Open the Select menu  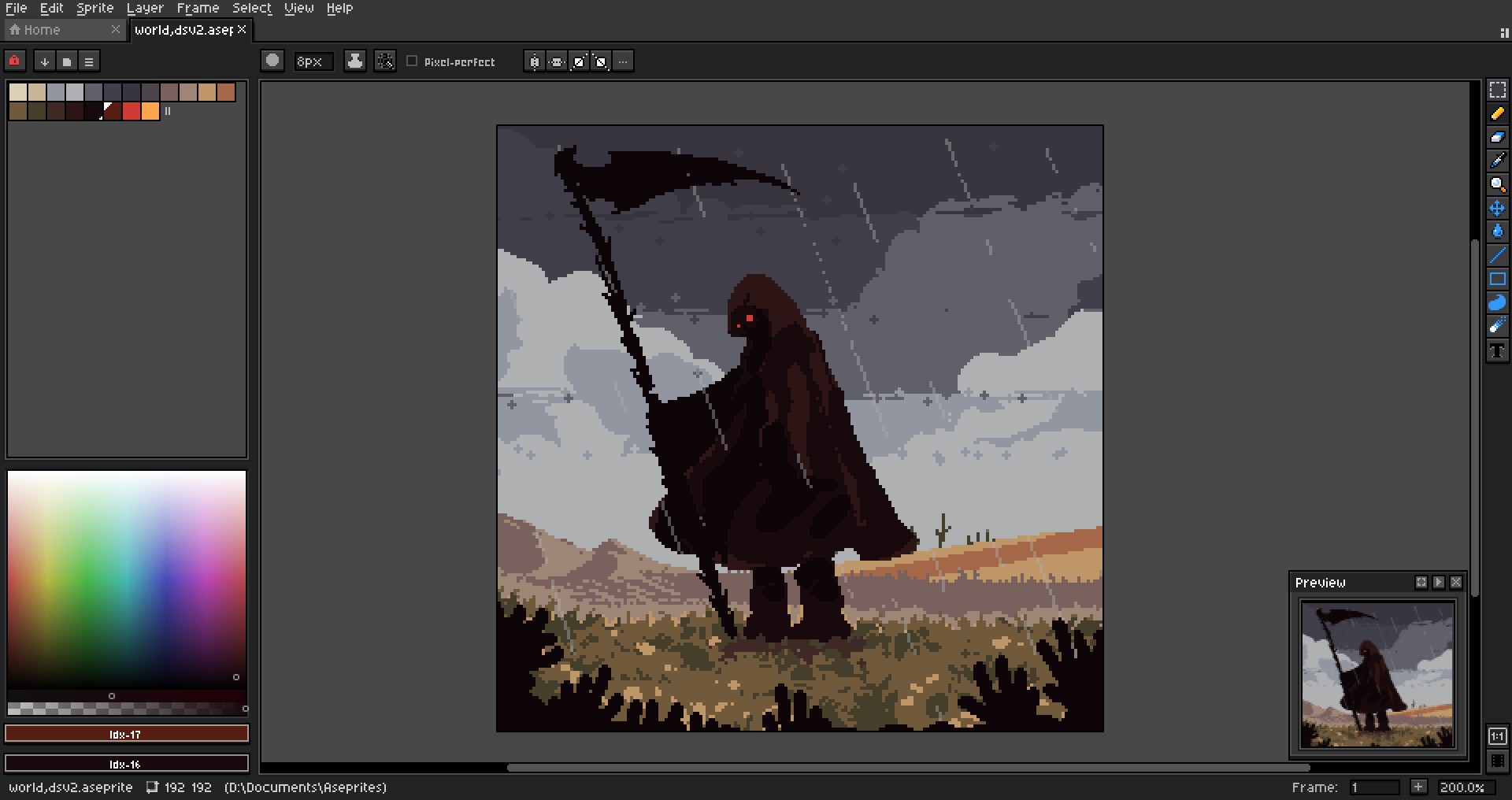point(252,8)
